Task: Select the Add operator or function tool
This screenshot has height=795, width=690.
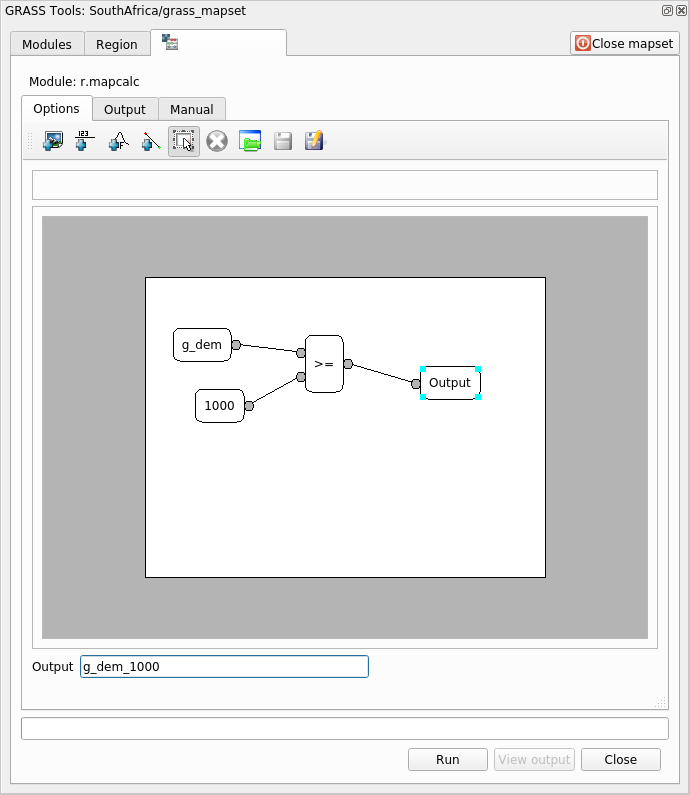Action: point(118,142)
